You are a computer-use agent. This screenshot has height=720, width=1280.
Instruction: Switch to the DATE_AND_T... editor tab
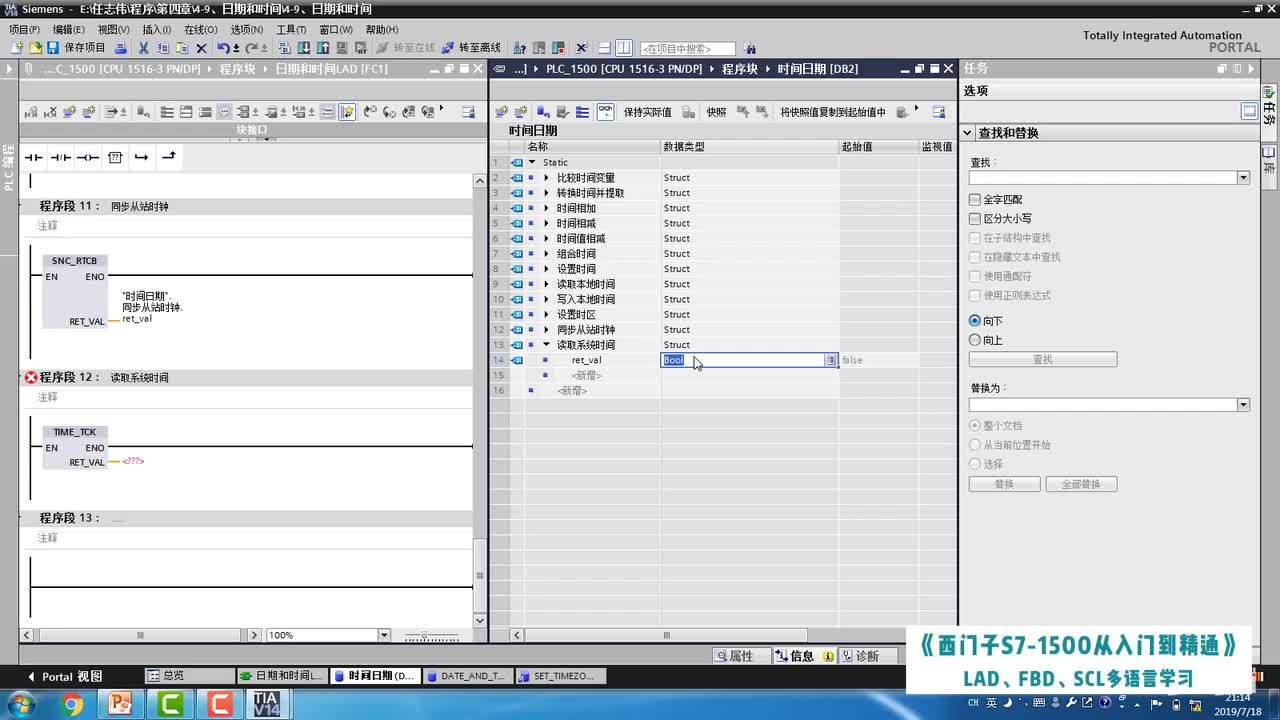pyautogui.click(x=466, y=676)
